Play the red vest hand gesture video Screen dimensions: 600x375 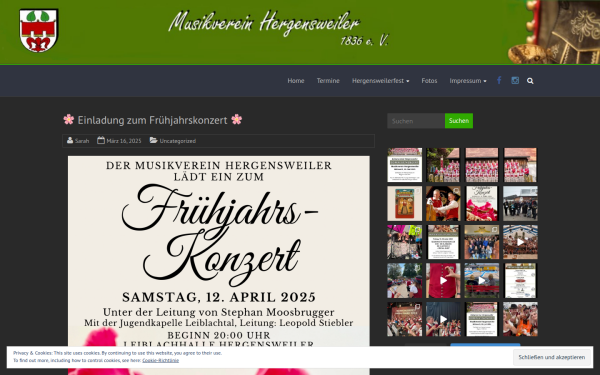(443, 280)
